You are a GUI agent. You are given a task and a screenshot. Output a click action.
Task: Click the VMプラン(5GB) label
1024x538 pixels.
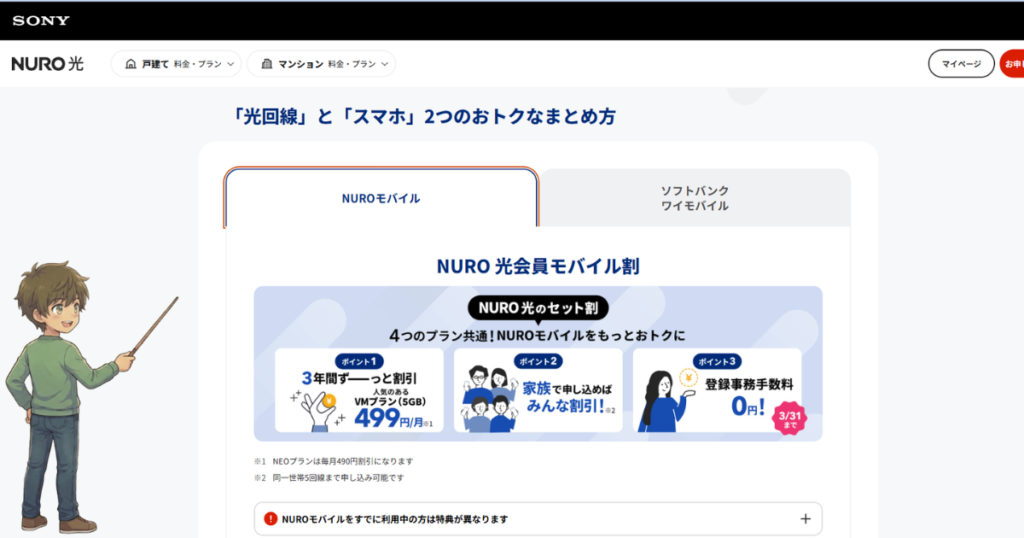click(x=390, y=402)
